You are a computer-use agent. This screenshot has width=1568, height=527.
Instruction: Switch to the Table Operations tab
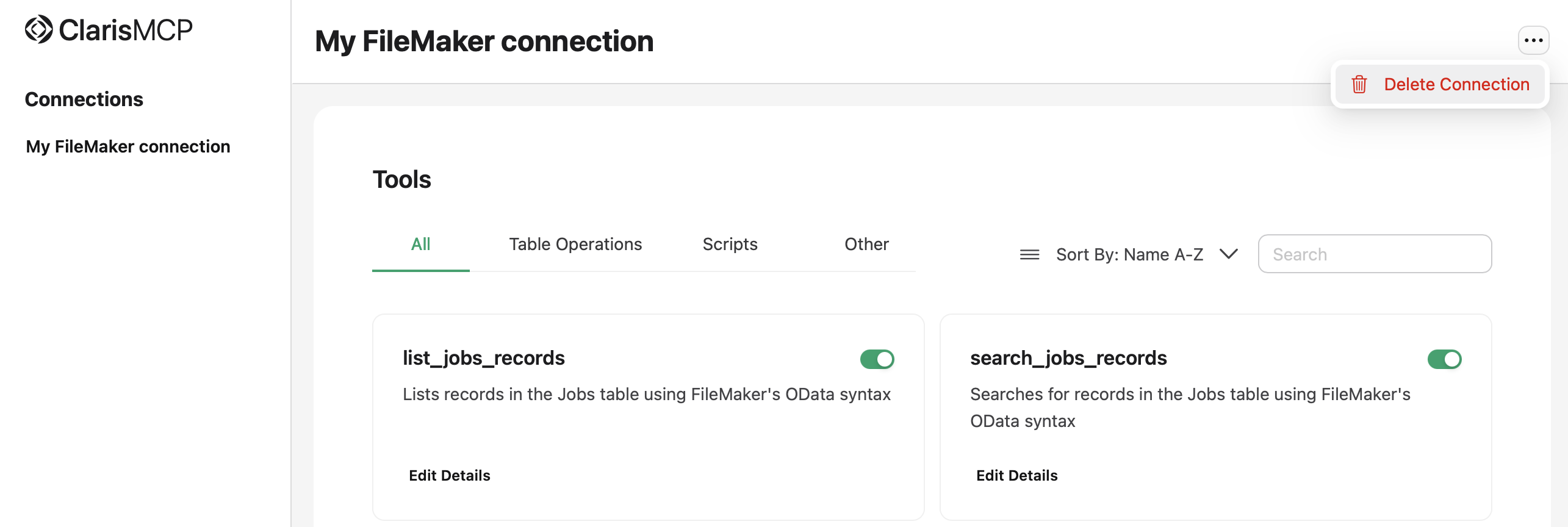coord(575,245)
